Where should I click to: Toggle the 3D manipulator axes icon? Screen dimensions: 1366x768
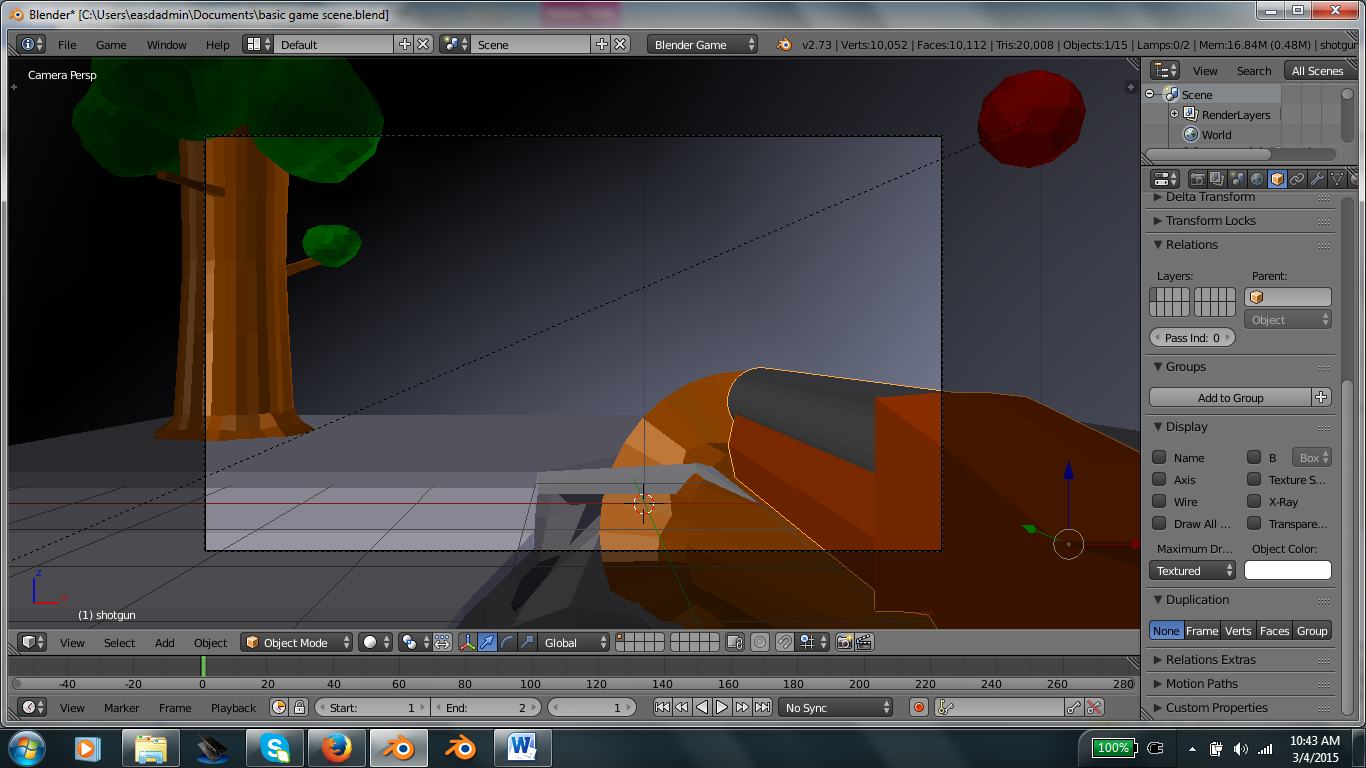tap(467, 642)
